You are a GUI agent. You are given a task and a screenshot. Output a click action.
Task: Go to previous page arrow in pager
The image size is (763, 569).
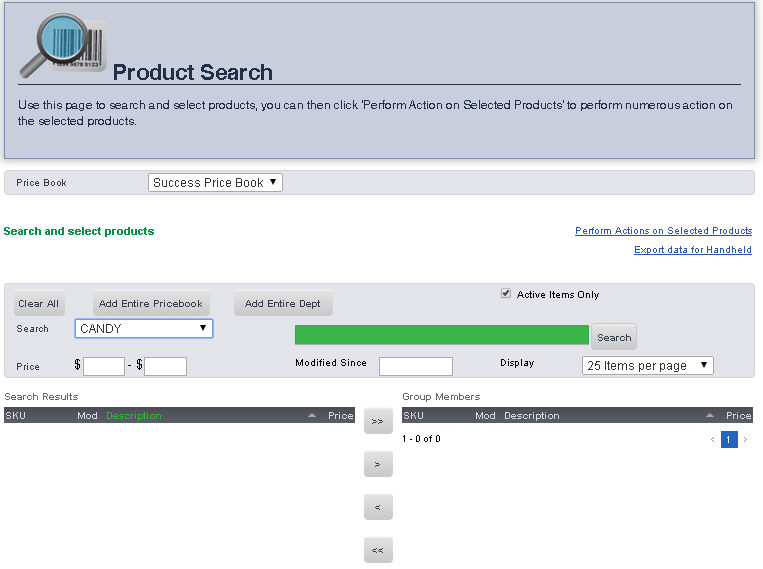(x=712, y=440)
